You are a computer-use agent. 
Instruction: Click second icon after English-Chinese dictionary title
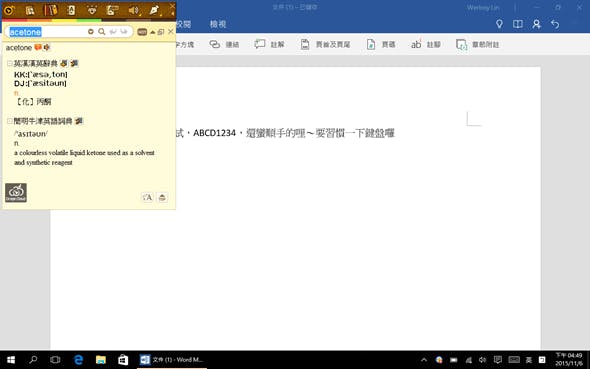click(74, 63)
